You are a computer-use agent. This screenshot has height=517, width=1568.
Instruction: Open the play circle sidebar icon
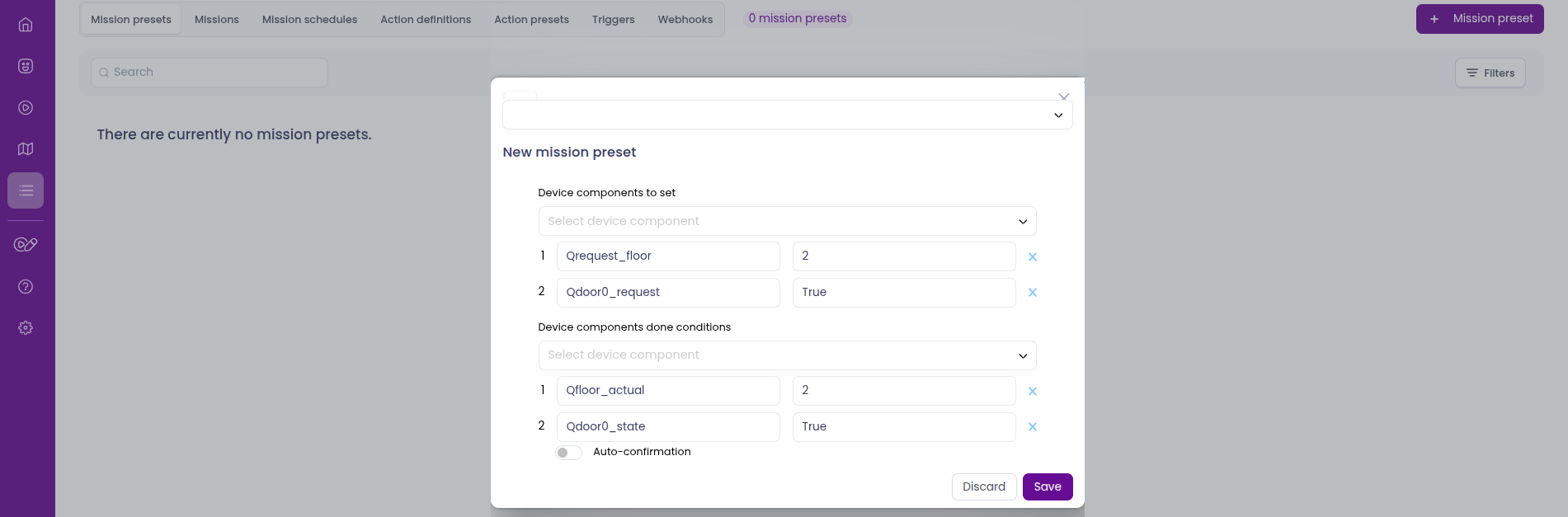(26, 107)
